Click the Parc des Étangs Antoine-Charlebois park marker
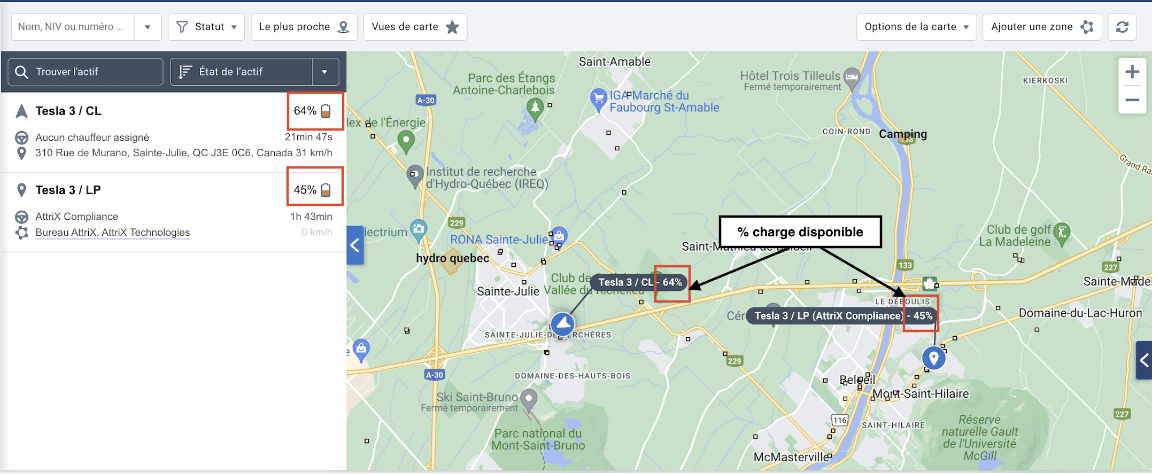The height and width of the screenshot is (474, 1158). (x=535, y=108)
